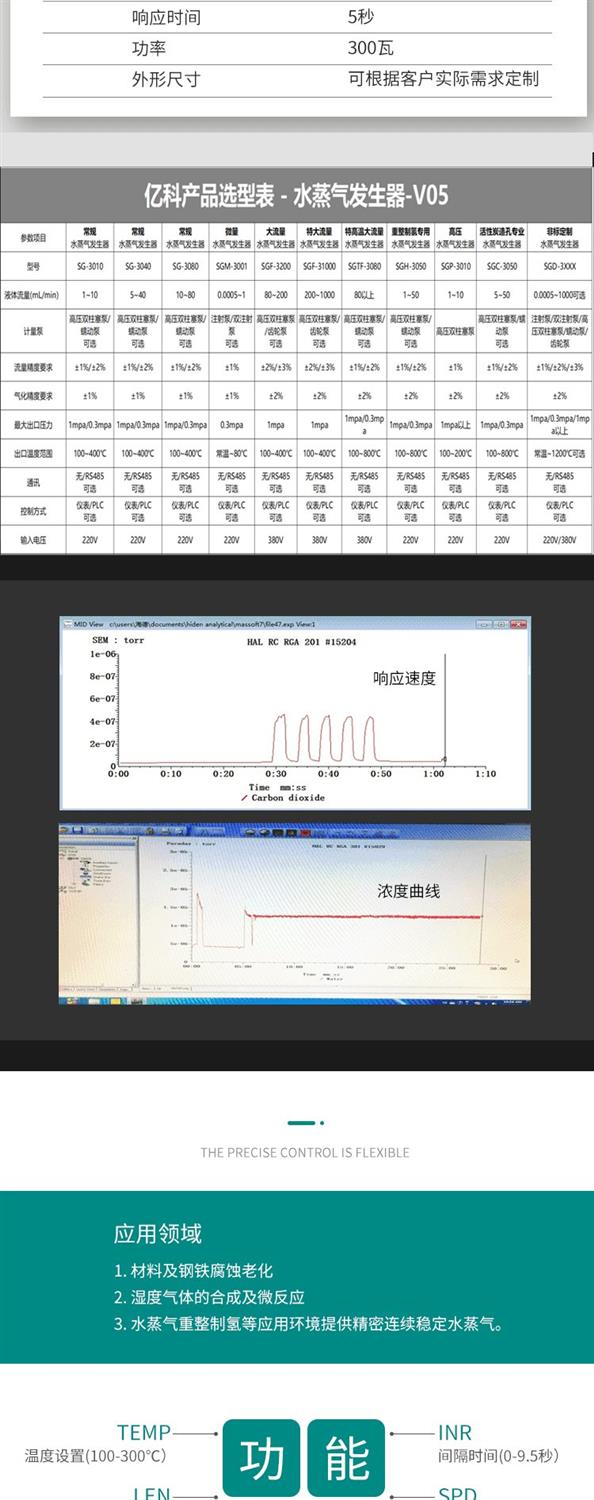Close the MID View window
Screen dimensions: 594x1500
click(x=519, y=624)
